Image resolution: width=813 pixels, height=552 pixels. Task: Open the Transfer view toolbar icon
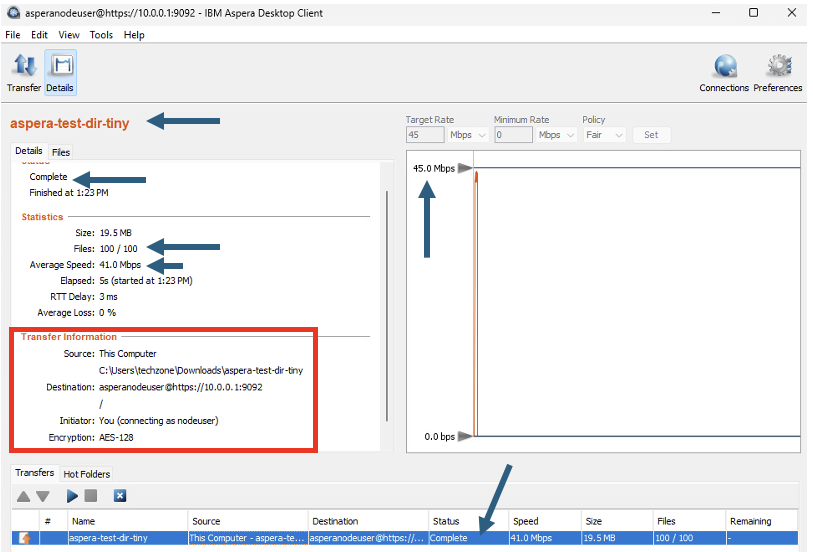point(24,73)
